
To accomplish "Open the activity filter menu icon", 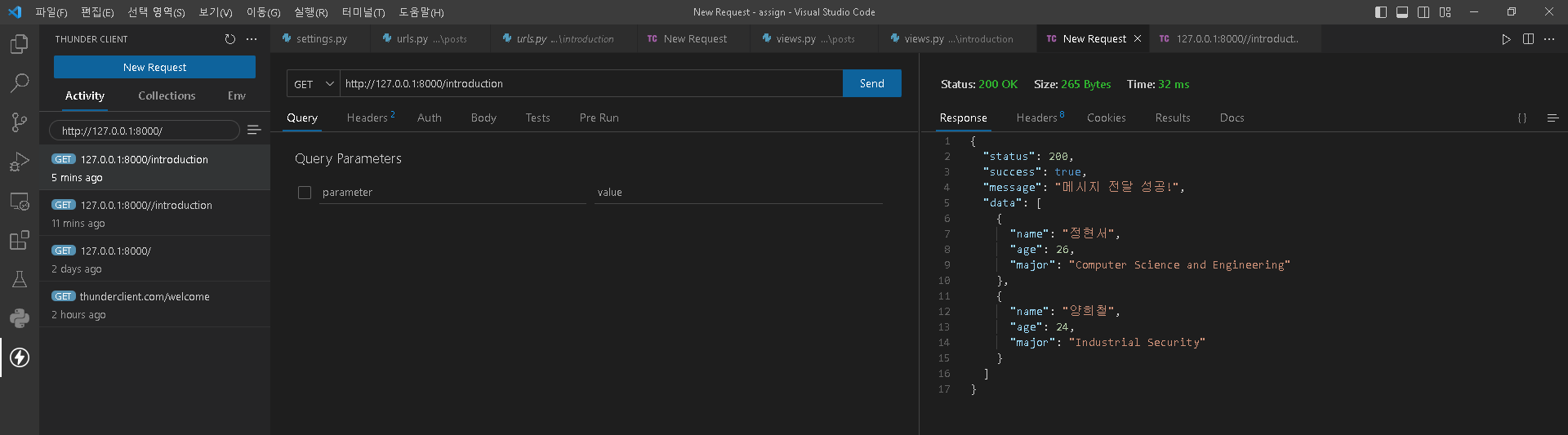I will [254, 130].
